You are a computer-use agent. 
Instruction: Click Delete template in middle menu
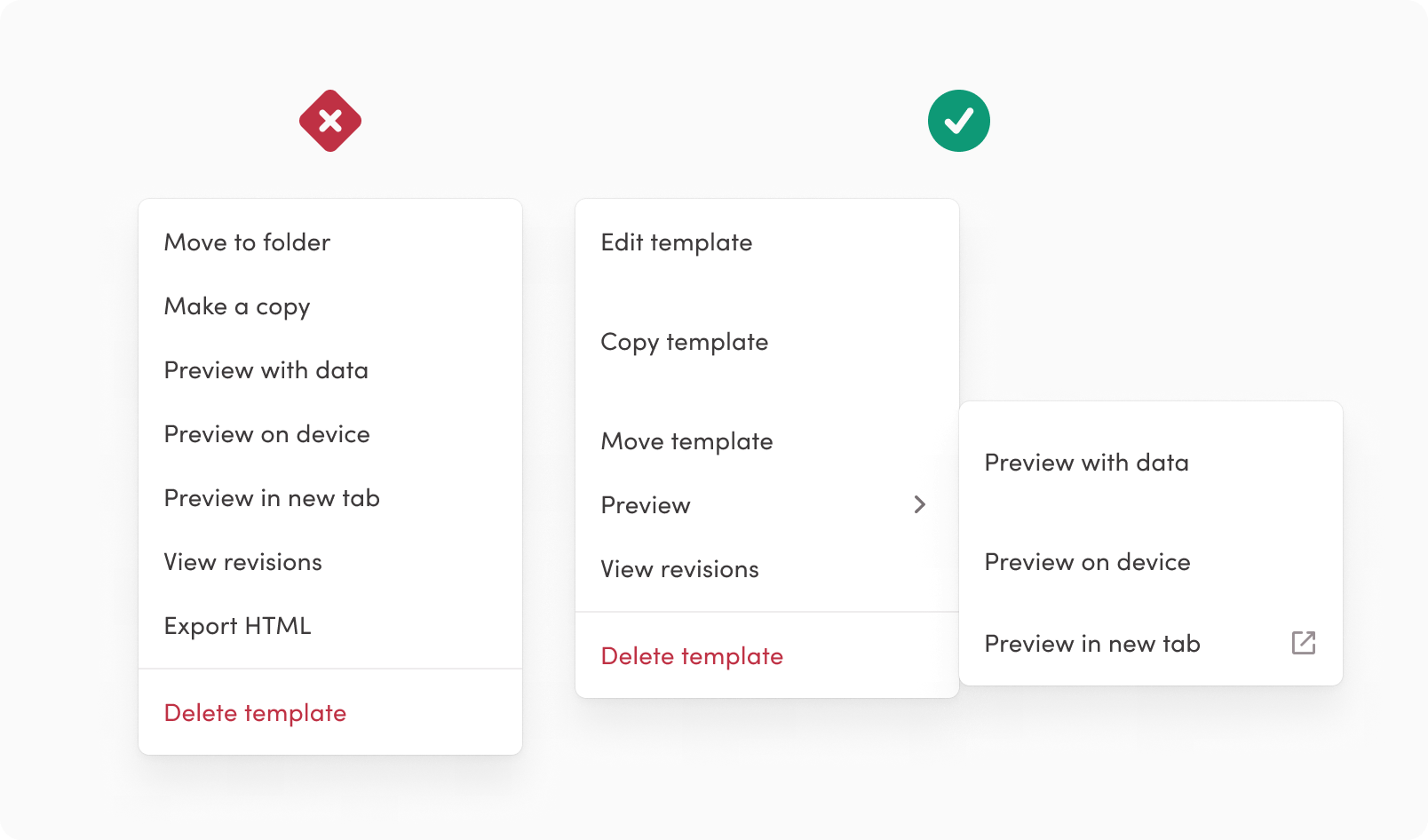[x=692, y=656]
